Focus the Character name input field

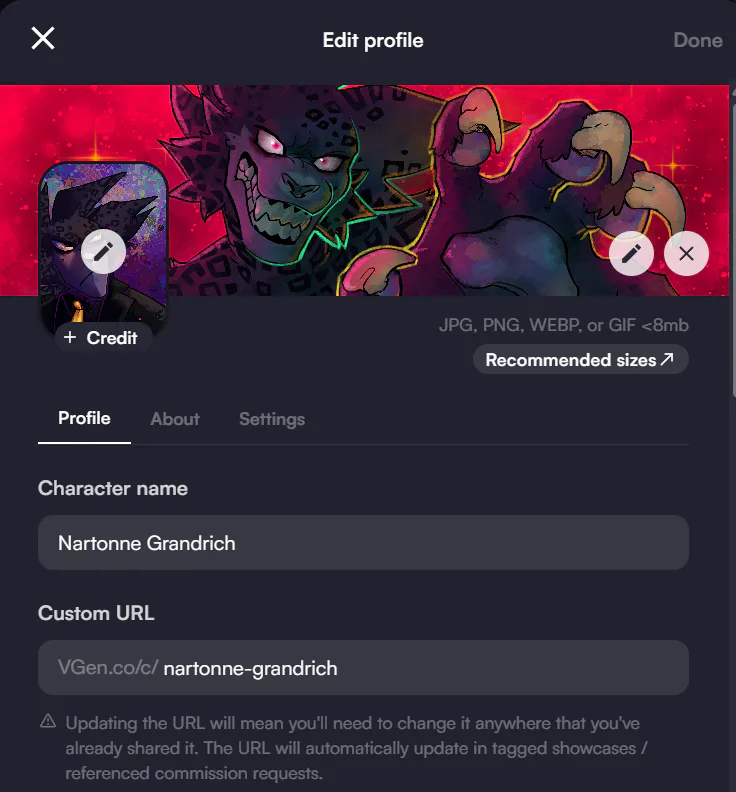[x=363, y=543]
